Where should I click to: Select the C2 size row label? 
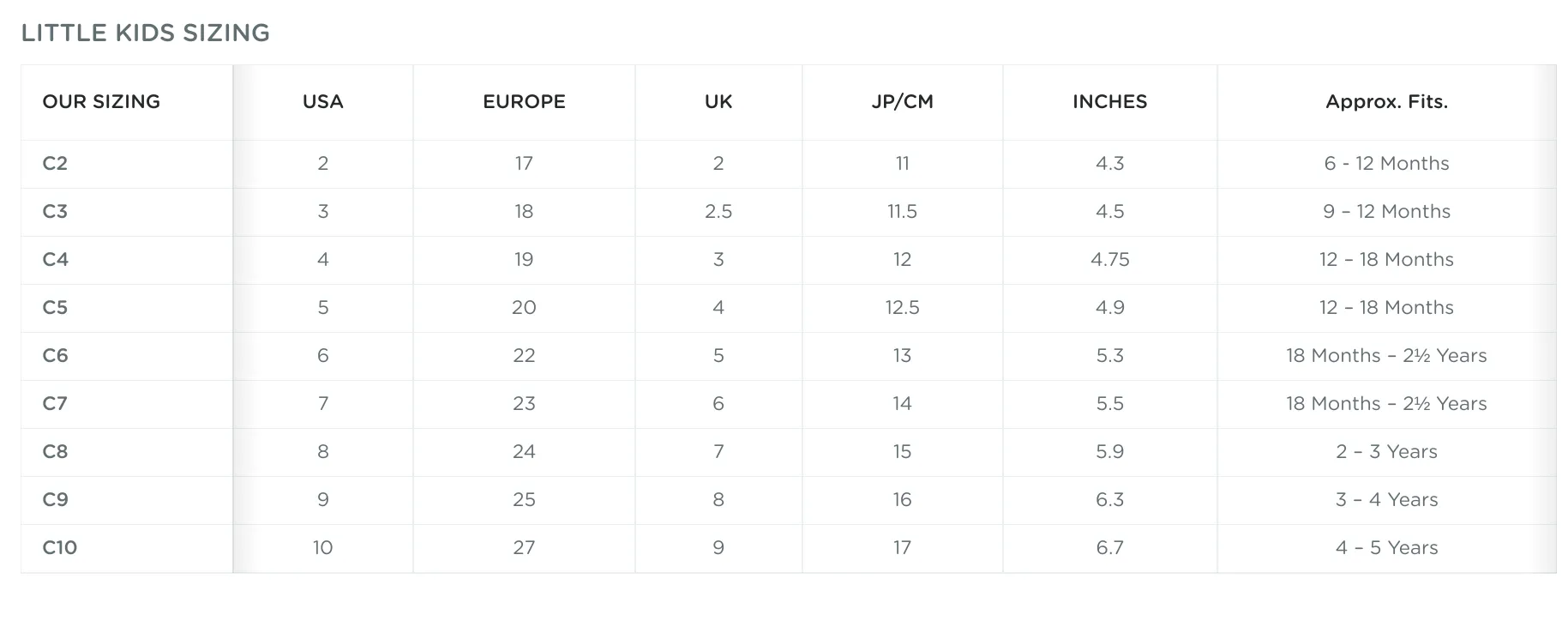(55, 163)
